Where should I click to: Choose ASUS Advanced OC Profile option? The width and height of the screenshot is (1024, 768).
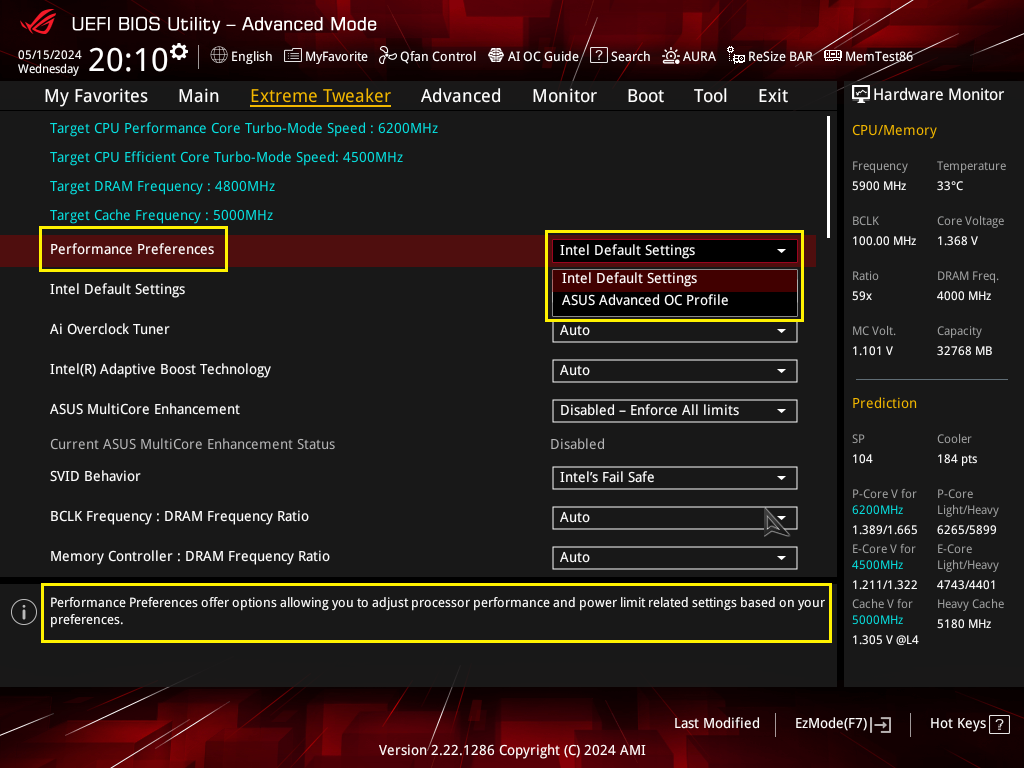point(645,301)
